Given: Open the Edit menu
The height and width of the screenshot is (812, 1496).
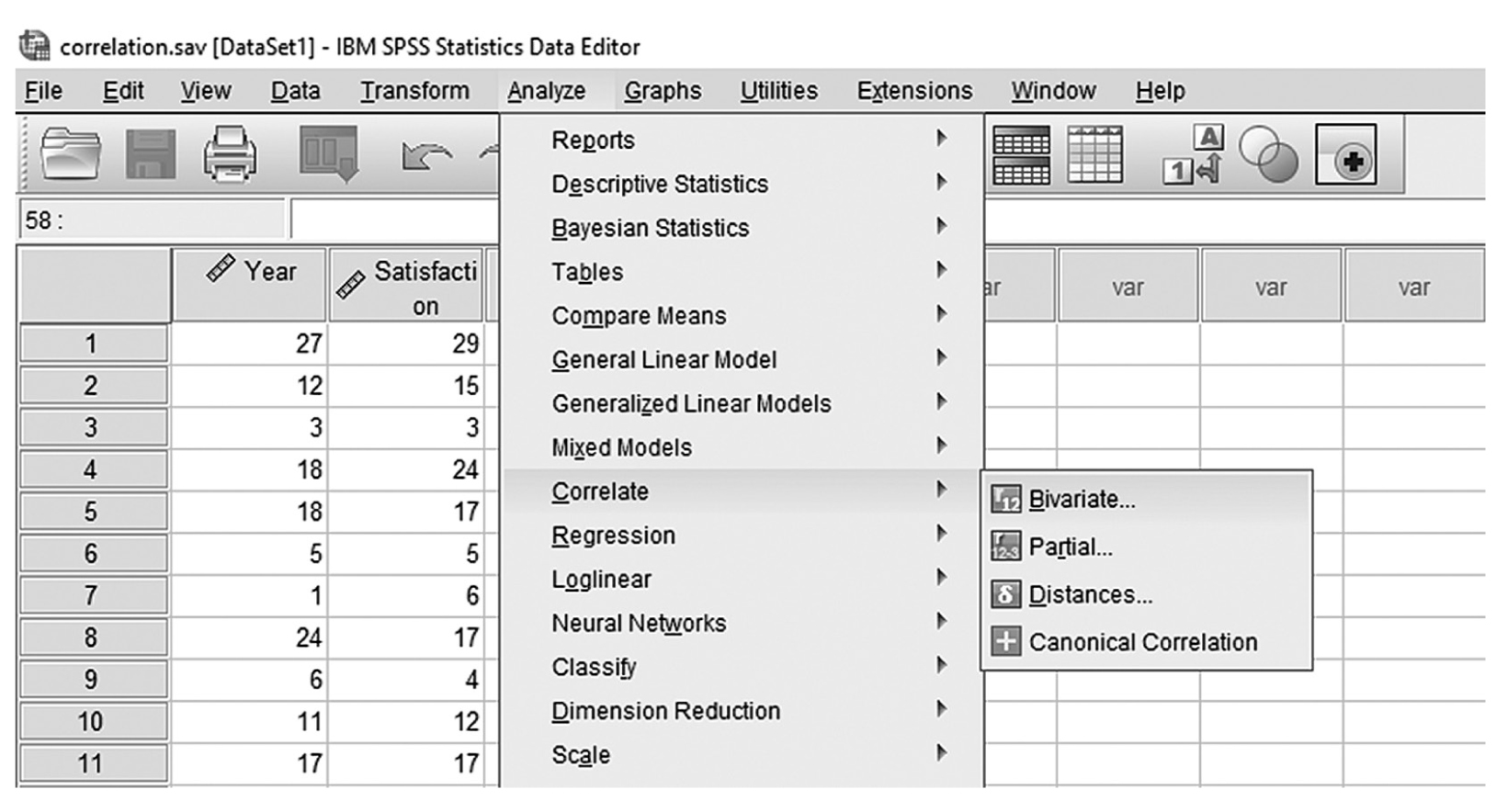Looking at the screenshot, I should tap(123, 91).
